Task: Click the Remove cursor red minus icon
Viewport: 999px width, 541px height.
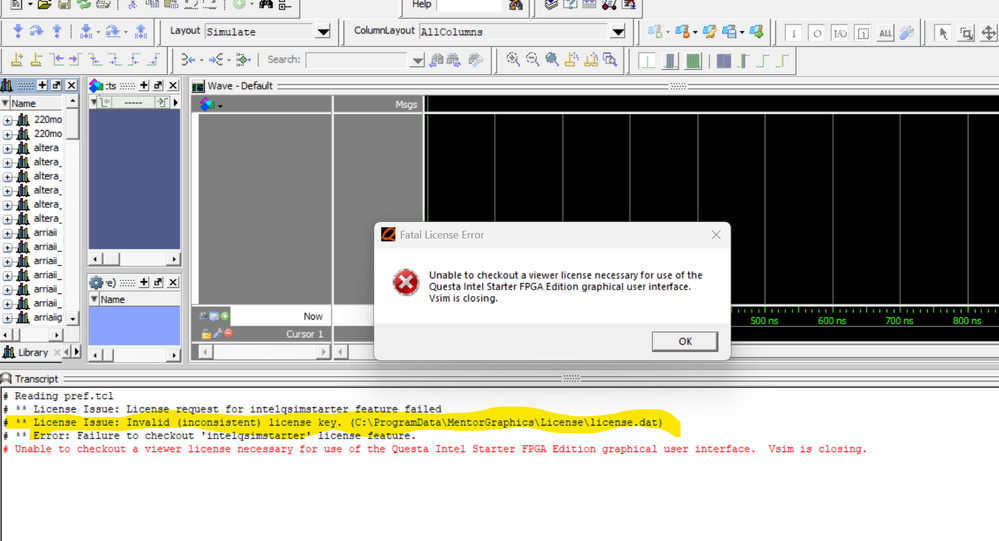Action: 228,333
